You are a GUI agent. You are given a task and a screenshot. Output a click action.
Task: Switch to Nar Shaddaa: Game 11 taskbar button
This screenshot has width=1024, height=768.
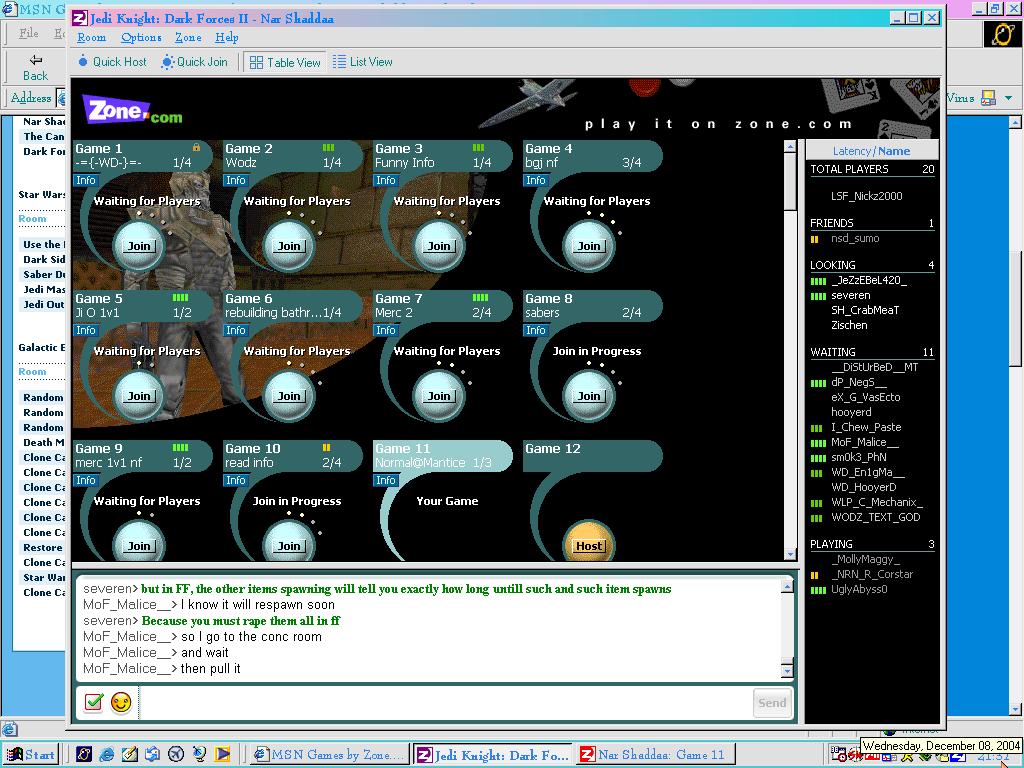(x=656, y=754)
